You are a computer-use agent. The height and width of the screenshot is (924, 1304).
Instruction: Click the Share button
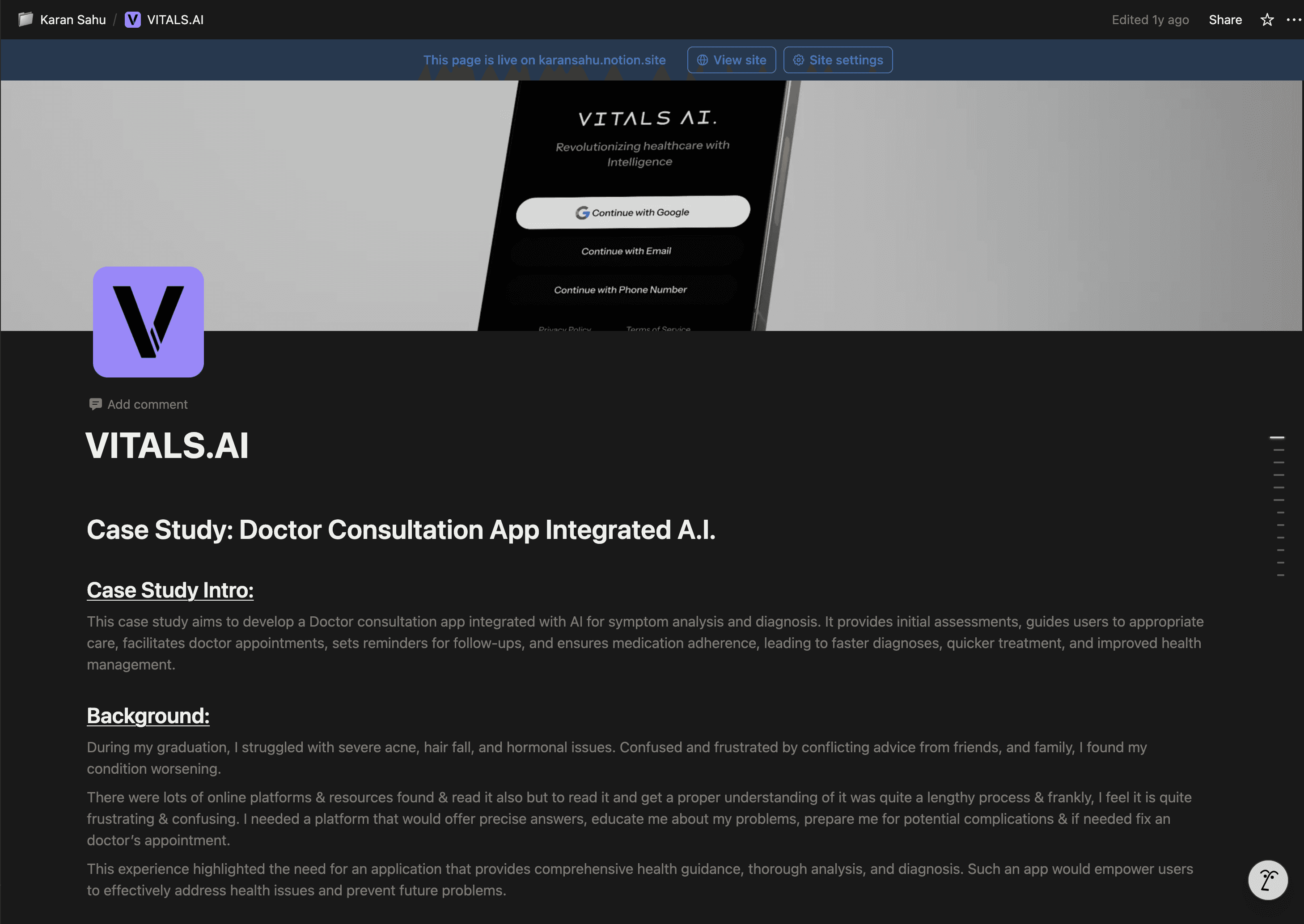pyautogui.click(x=1225, y=20)
